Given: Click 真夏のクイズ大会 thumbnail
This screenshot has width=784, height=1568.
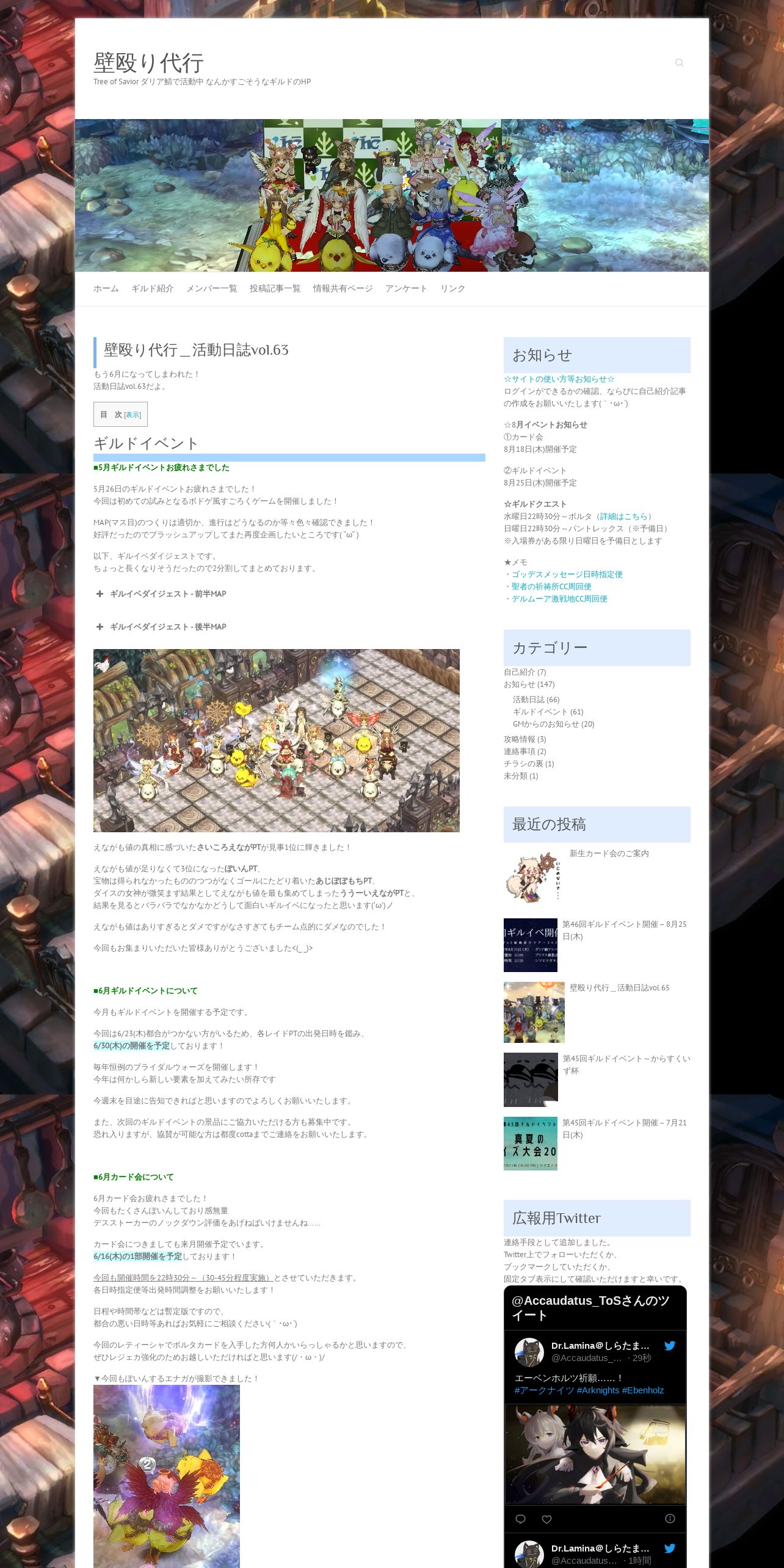Looking at the screenshot, I should tap(531, 1144).
